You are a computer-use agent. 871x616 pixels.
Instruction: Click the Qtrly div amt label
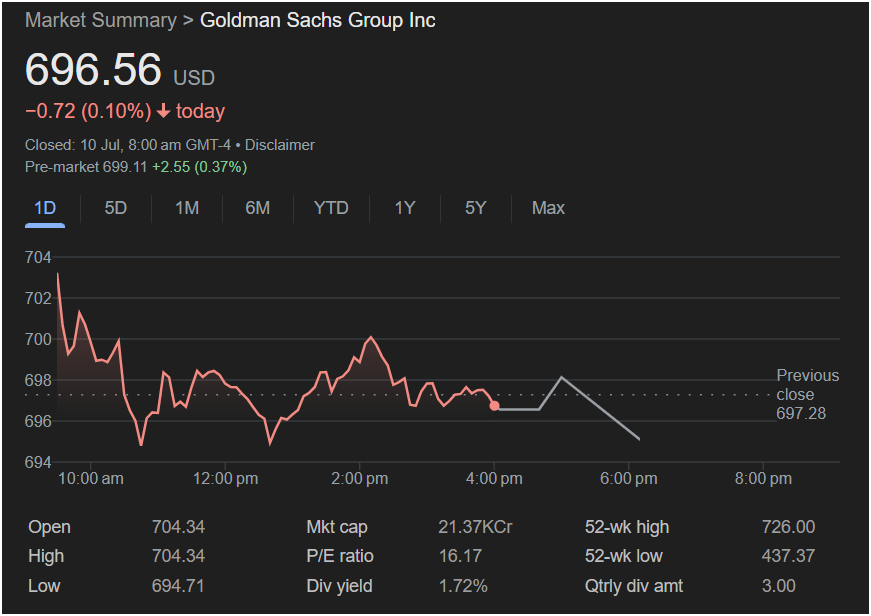pyautogui.click(x=634, y=586)
